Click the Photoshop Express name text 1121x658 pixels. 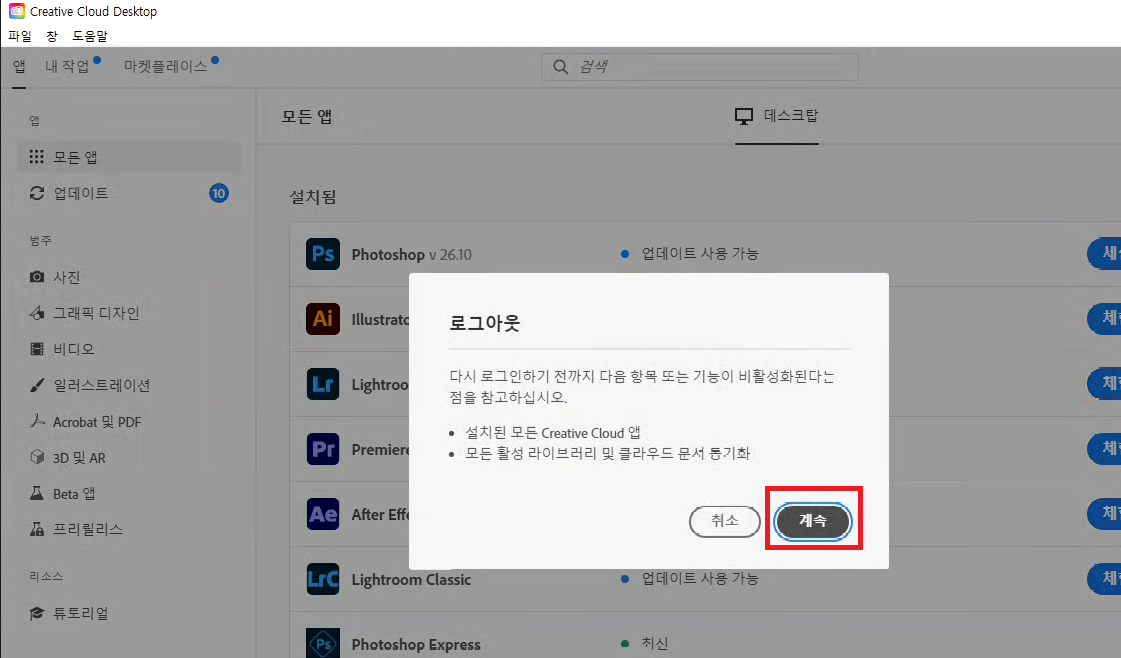click(416, 644)
